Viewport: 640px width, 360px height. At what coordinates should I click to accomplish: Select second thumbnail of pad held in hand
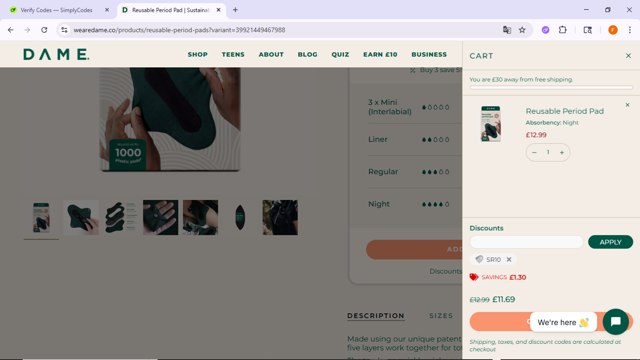[81, 218]
